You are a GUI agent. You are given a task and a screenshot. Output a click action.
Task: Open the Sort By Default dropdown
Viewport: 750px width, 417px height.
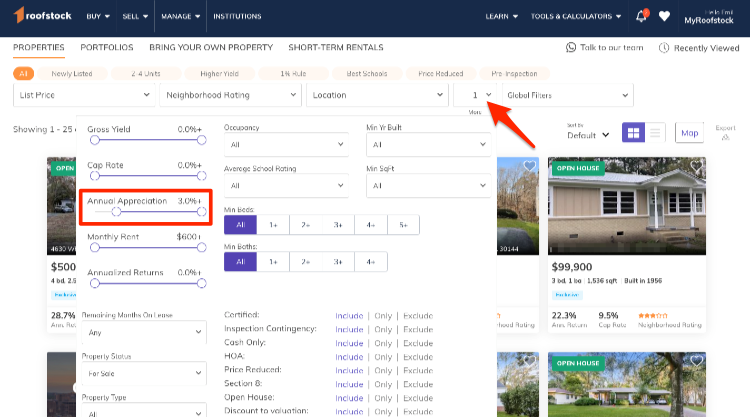[588, 135]
